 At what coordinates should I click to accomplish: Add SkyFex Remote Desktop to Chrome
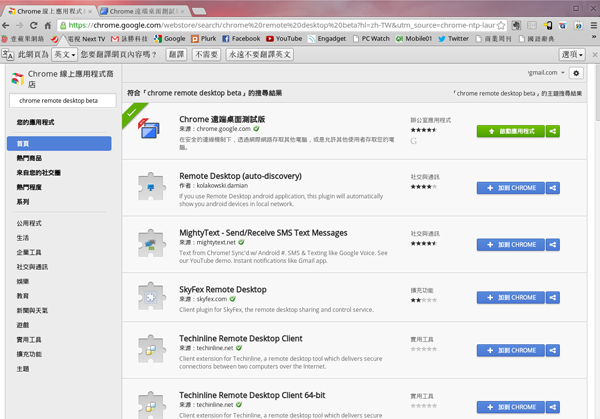click(x=510, y=297)
